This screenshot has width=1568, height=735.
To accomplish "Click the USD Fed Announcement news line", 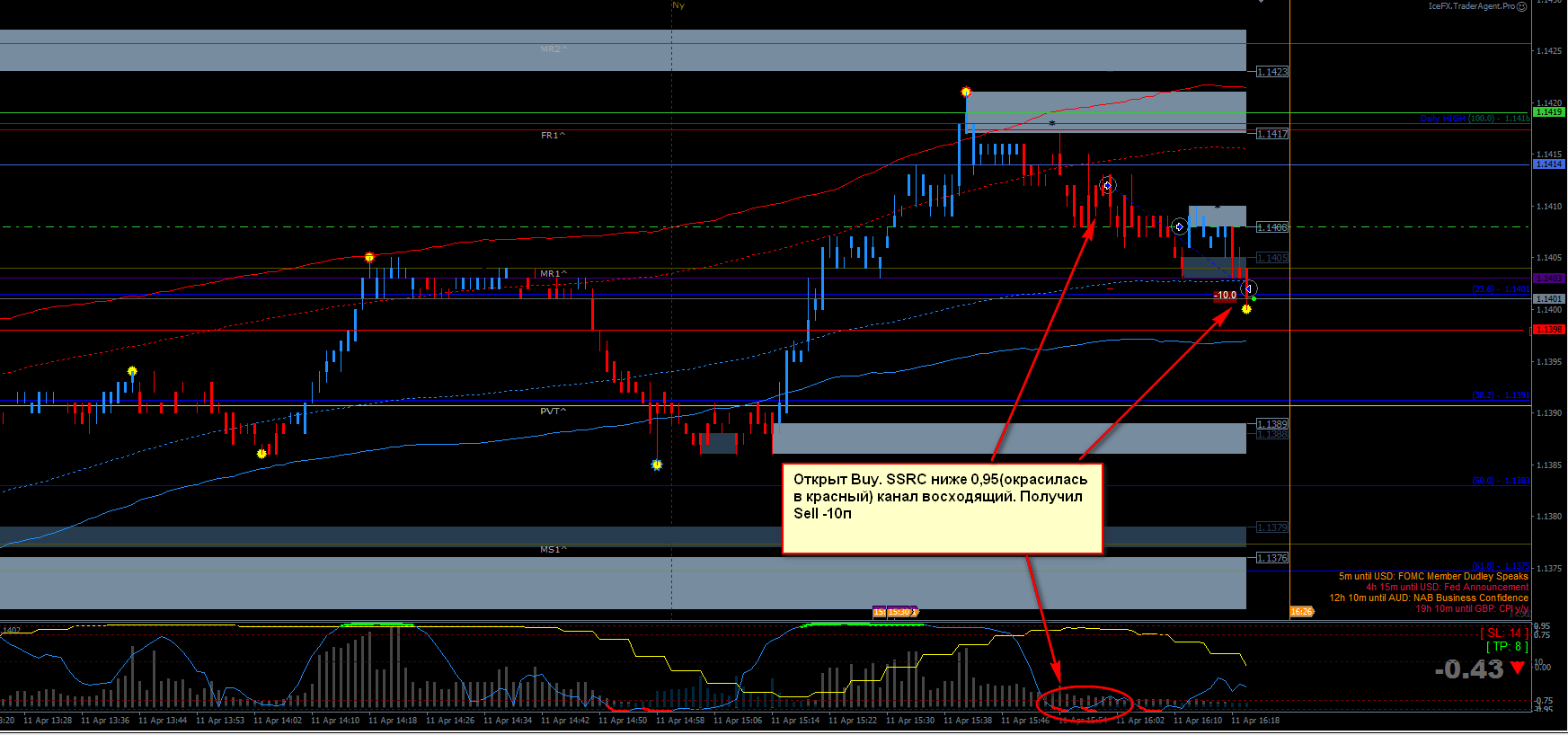I will point(1447,588).
